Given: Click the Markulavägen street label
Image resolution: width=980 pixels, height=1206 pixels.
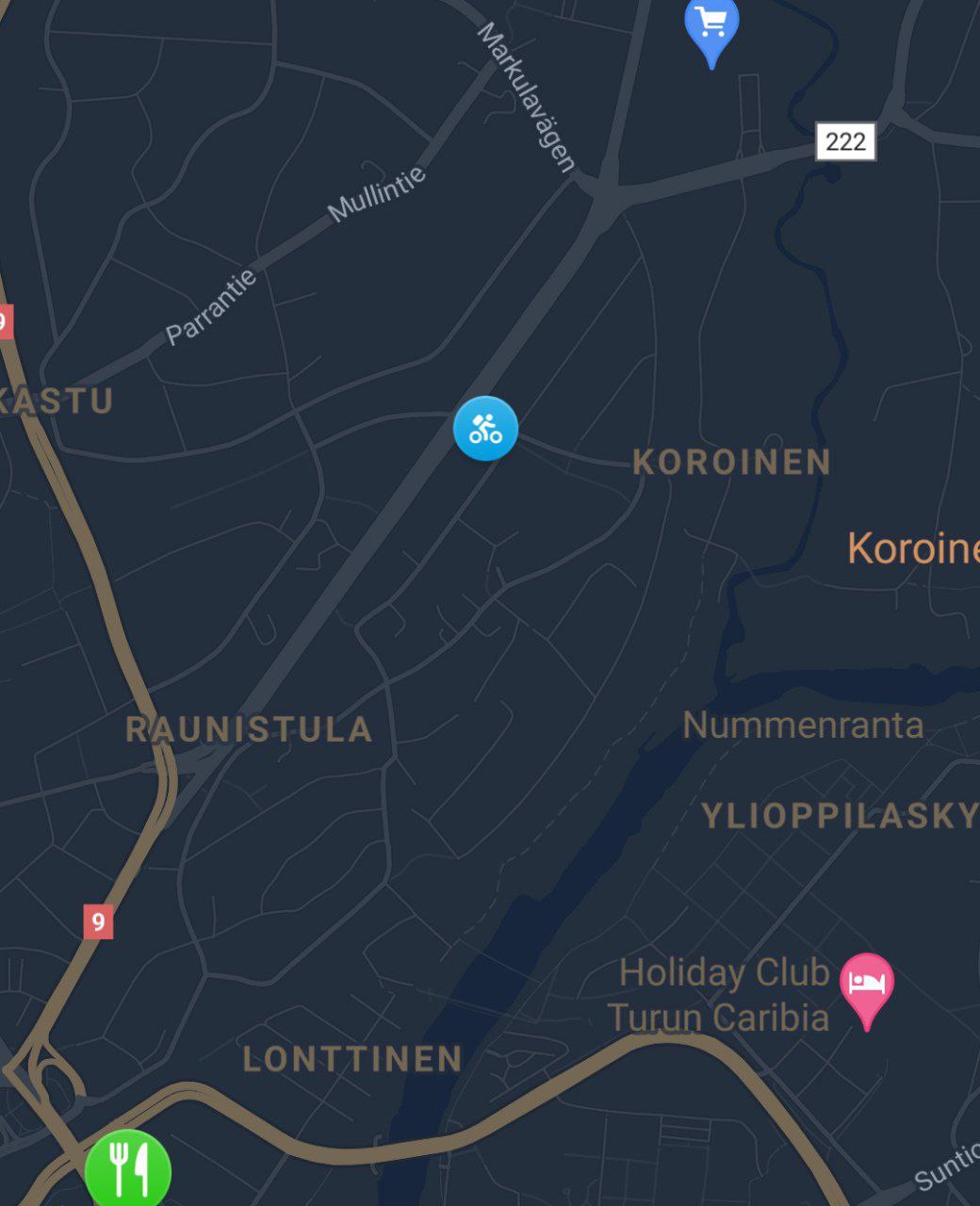Looking at the screenshot, I should point(526,98).
